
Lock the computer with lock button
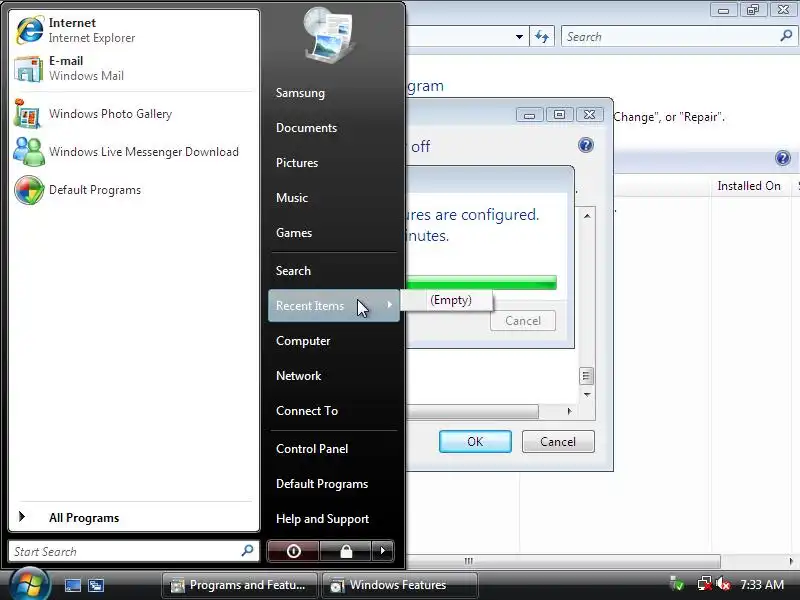(x=346, y=551)
